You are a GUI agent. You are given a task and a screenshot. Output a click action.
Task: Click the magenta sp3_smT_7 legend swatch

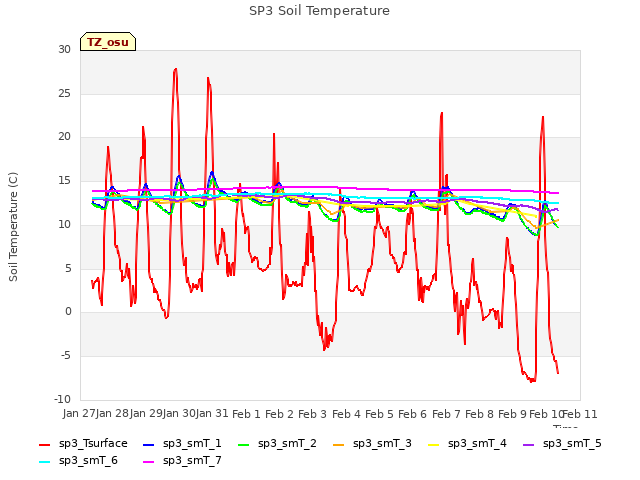[149, 462]
